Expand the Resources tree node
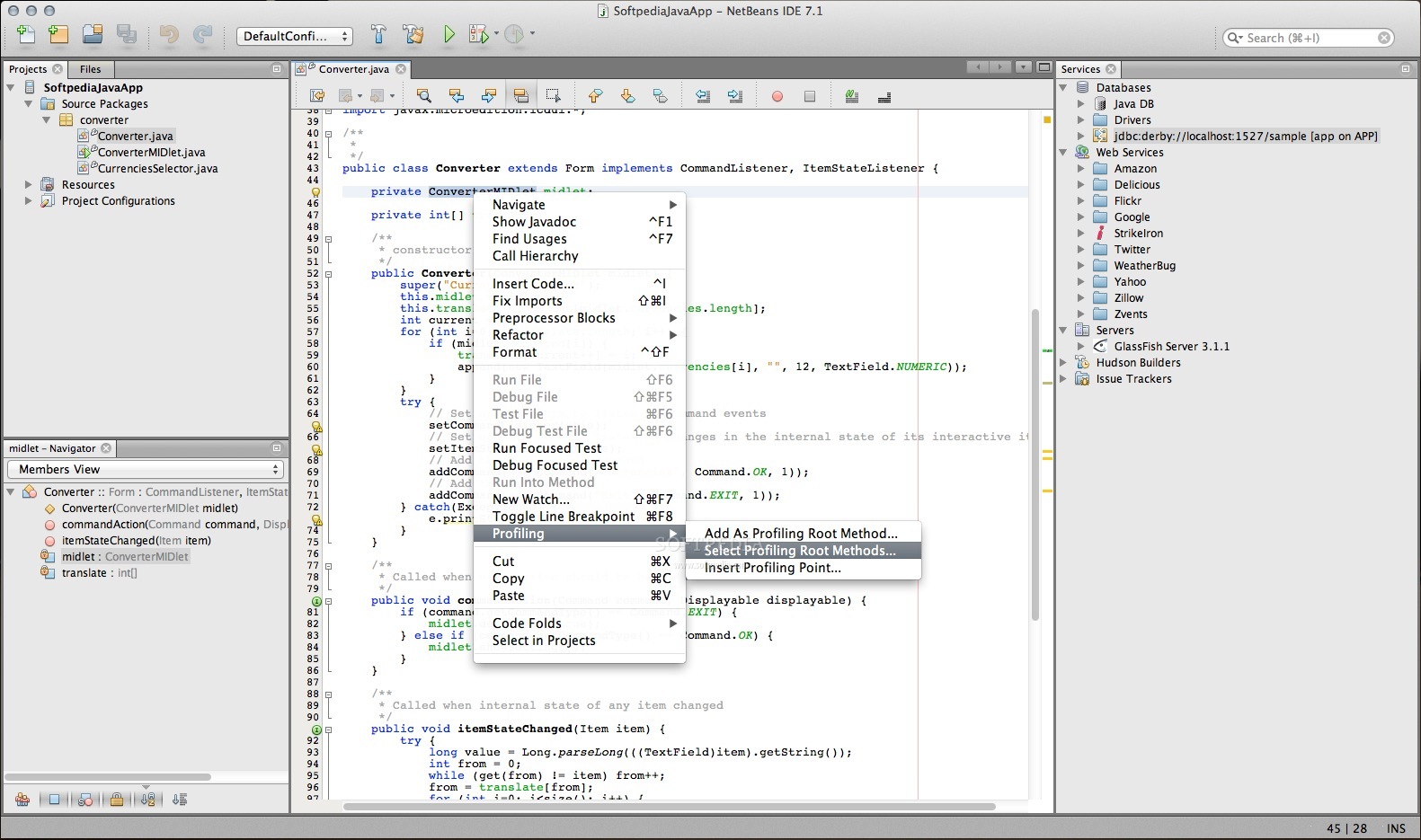The image size is (1421, 840). [29, 184]
